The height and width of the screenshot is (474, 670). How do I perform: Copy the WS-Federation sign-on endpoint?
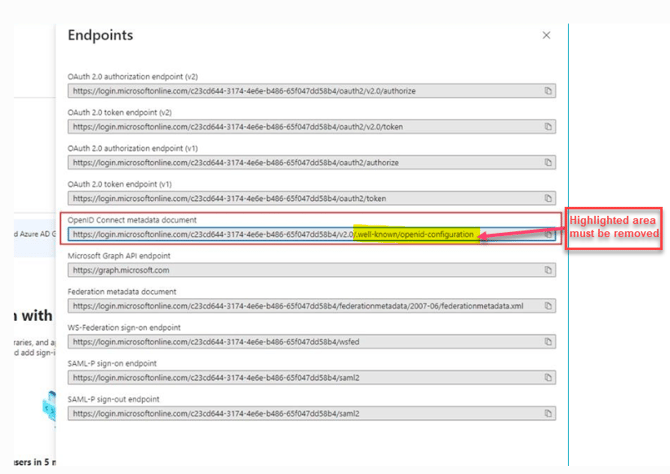pos(548,342)
